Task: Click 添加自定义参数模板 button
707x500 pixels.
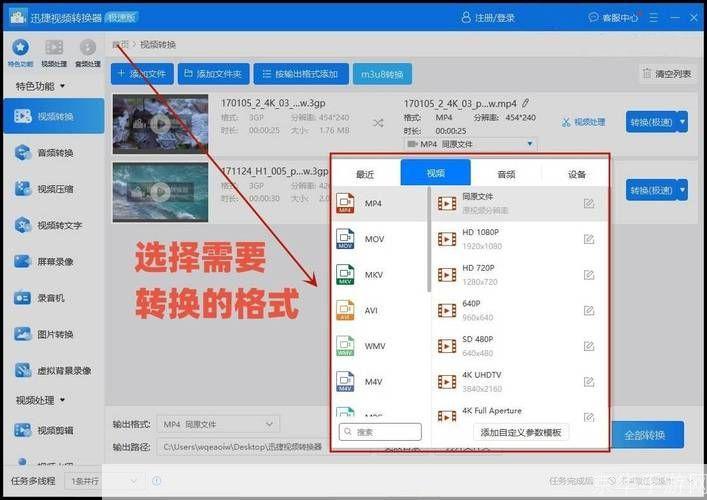Action: click(520, 432)
